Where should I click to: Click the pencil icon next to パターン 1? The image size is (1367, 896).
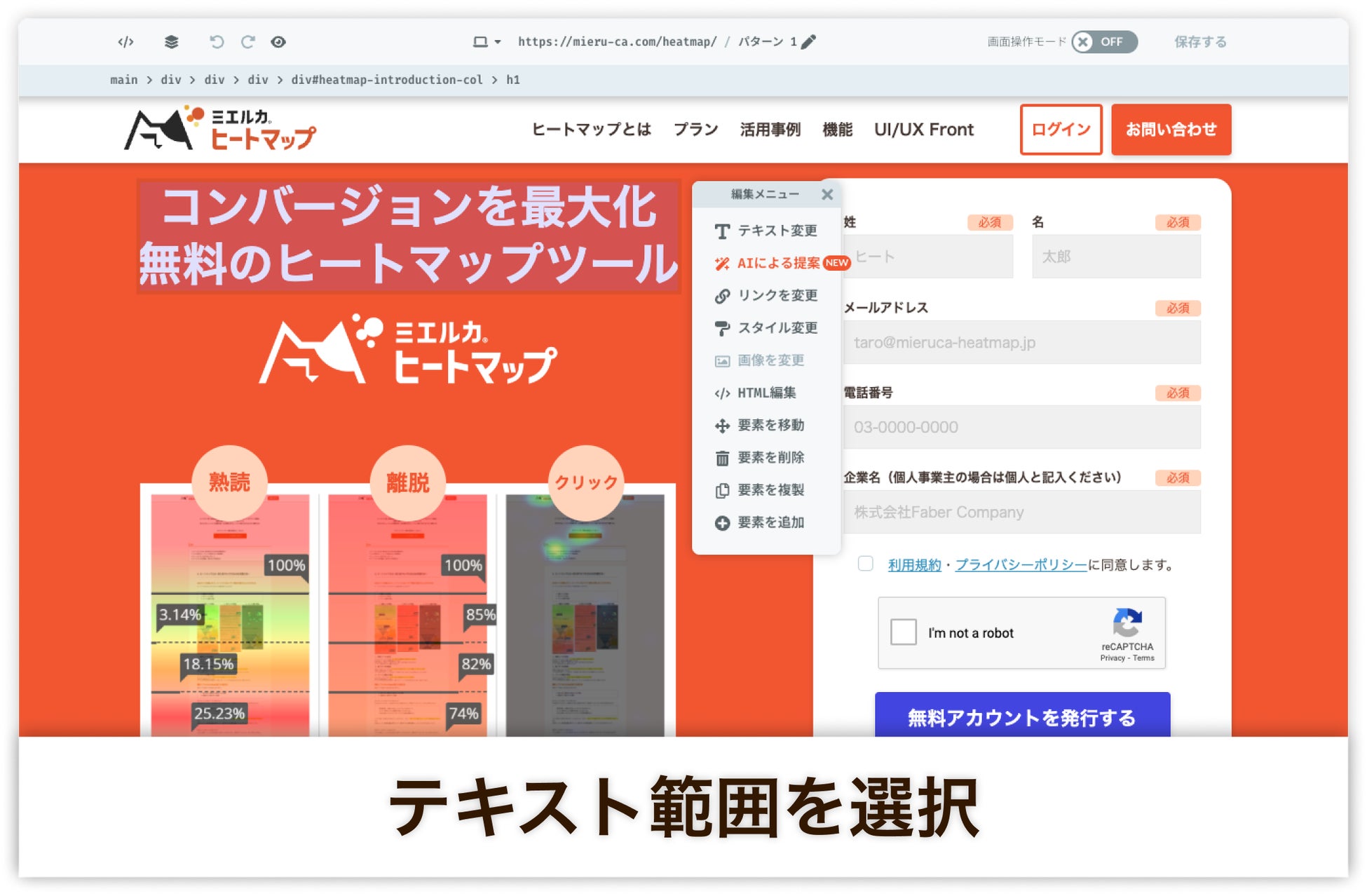[808, 42]
